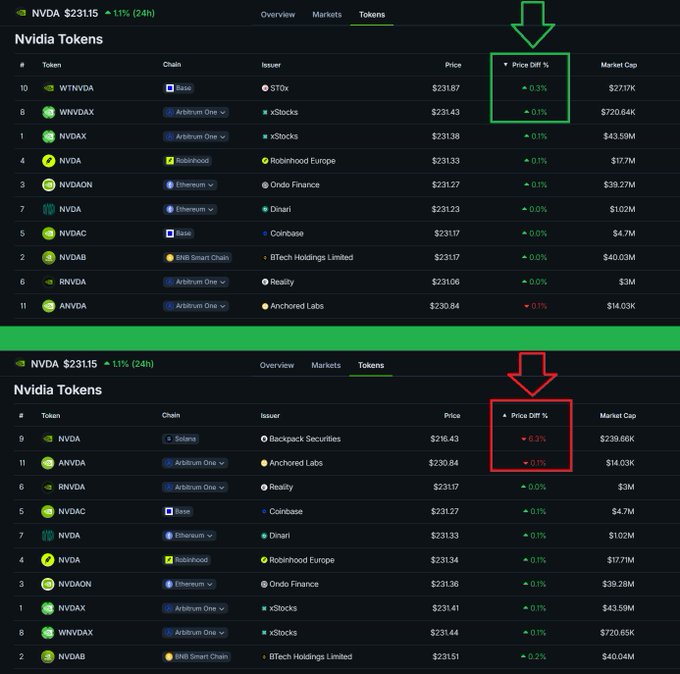This screenshot has width=680, height=674.
Task: Open Ethereum dropdown in Dinari $231.23 row
Action: tap(190, 209)
